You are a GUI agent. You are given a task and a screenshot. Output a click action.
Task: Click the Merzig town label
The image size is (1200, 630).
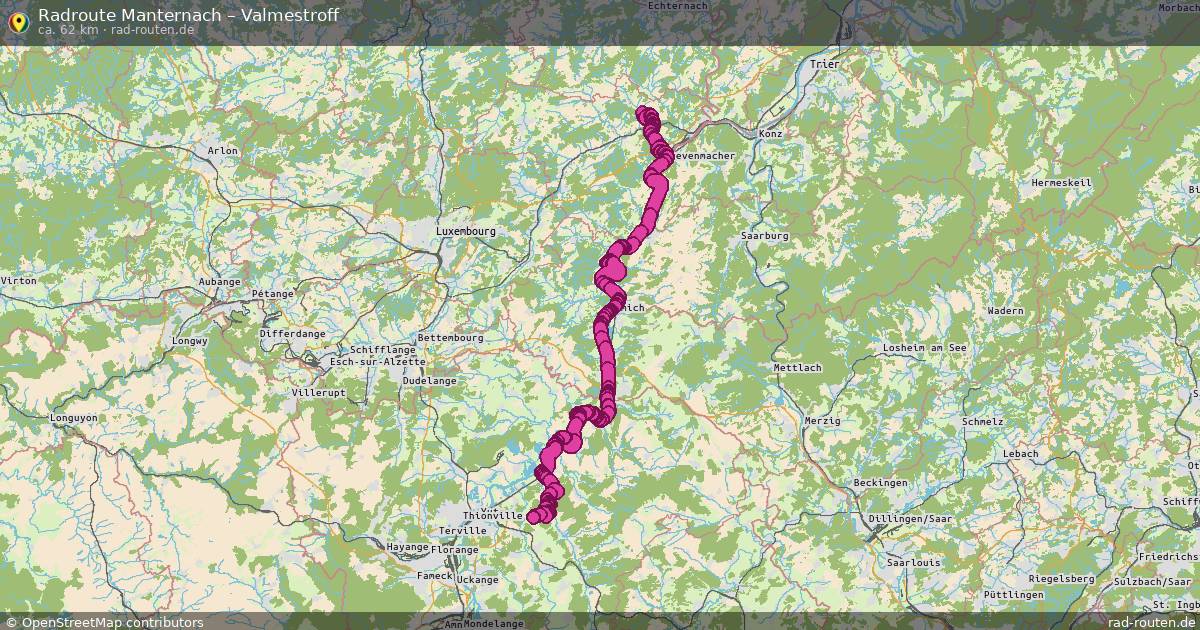(822, 421)
